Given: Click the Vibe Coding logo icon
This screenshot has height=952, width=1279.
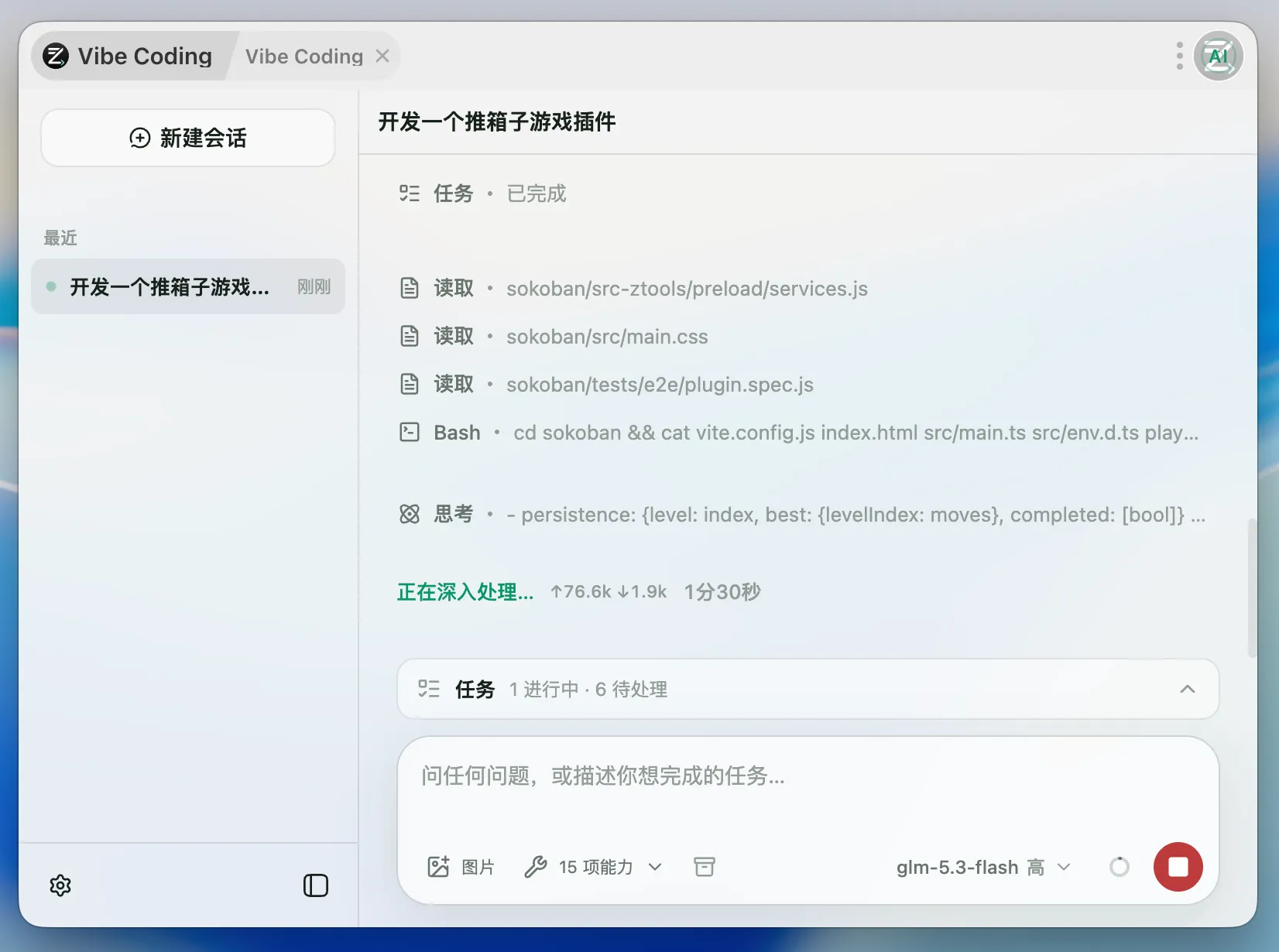Looking at the screenshot, I should 56,56.
